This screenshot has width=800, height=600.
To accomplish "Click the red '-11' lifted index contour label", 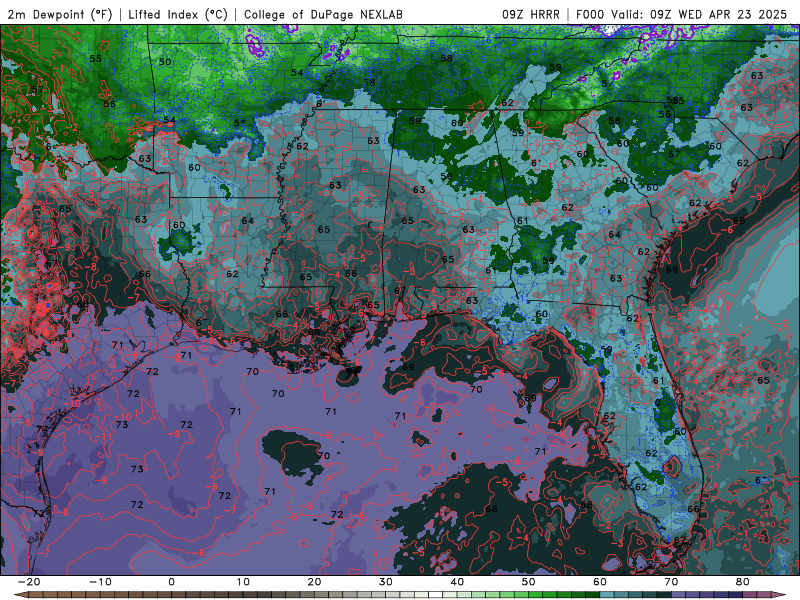I will click(106, 437).
